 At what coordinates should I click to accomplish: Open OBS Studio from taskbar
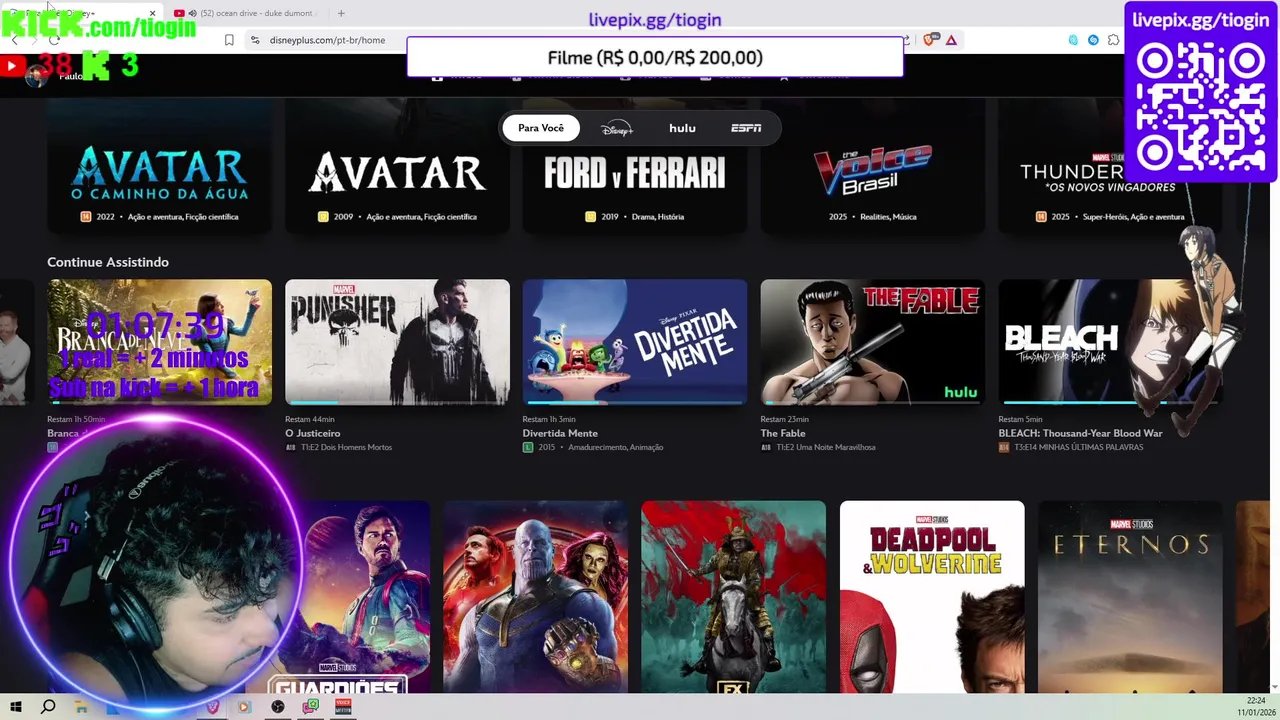tap(278, 707)
